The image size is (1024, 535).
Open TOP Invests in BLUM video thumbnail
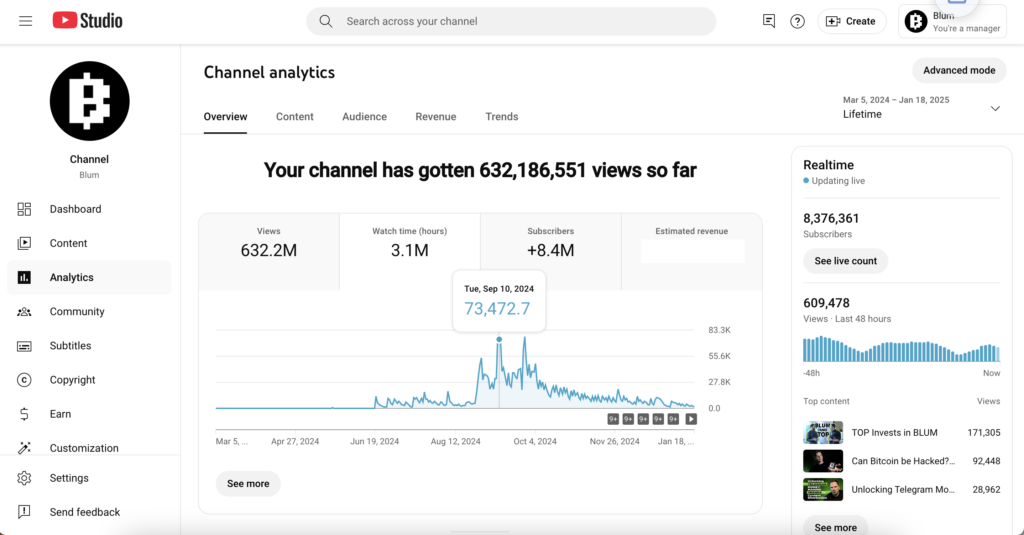(823, 433)
